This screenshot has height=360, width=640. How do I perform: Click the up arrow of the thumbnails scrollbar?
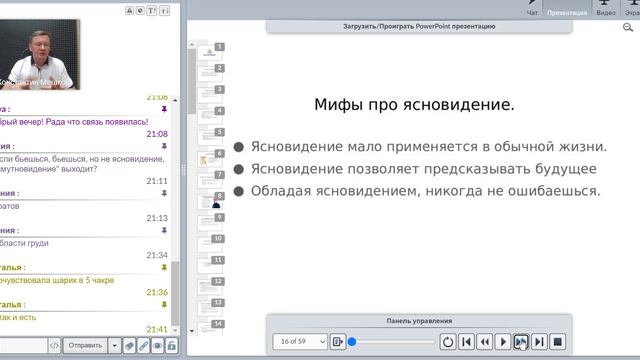coord(192,44)
